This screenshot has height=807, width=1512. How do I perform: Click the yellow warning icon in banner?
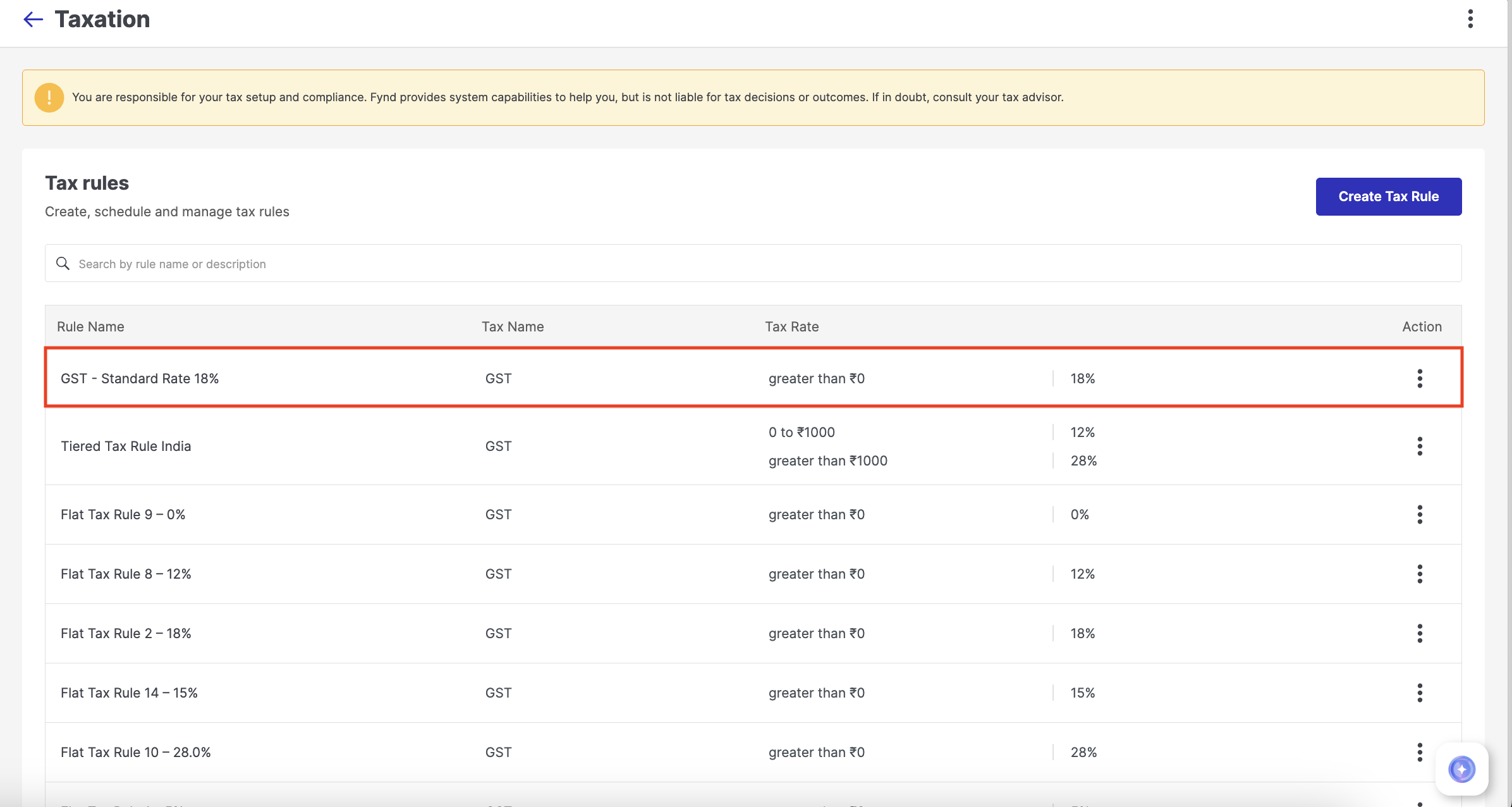(x=49, y=97)
